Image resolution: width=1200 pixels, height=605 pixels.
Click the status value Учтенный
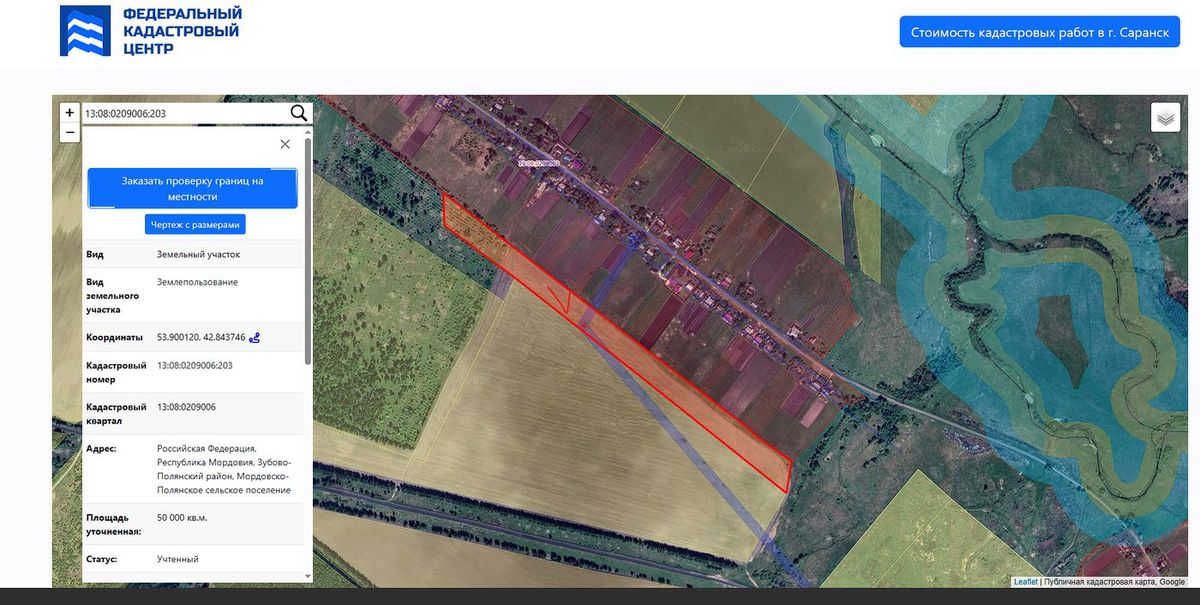pyautogui.click(x=178, y=559)
